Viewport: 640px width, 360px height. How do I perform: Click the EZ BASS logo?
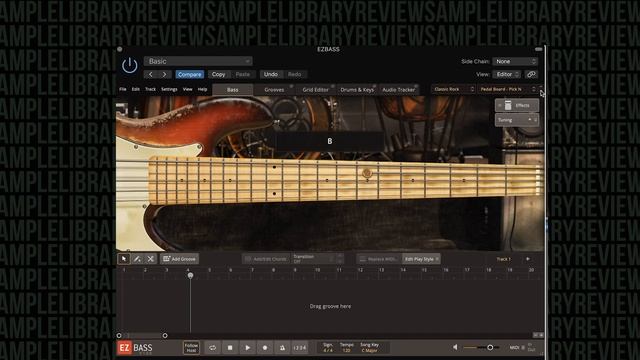[136, 348]
